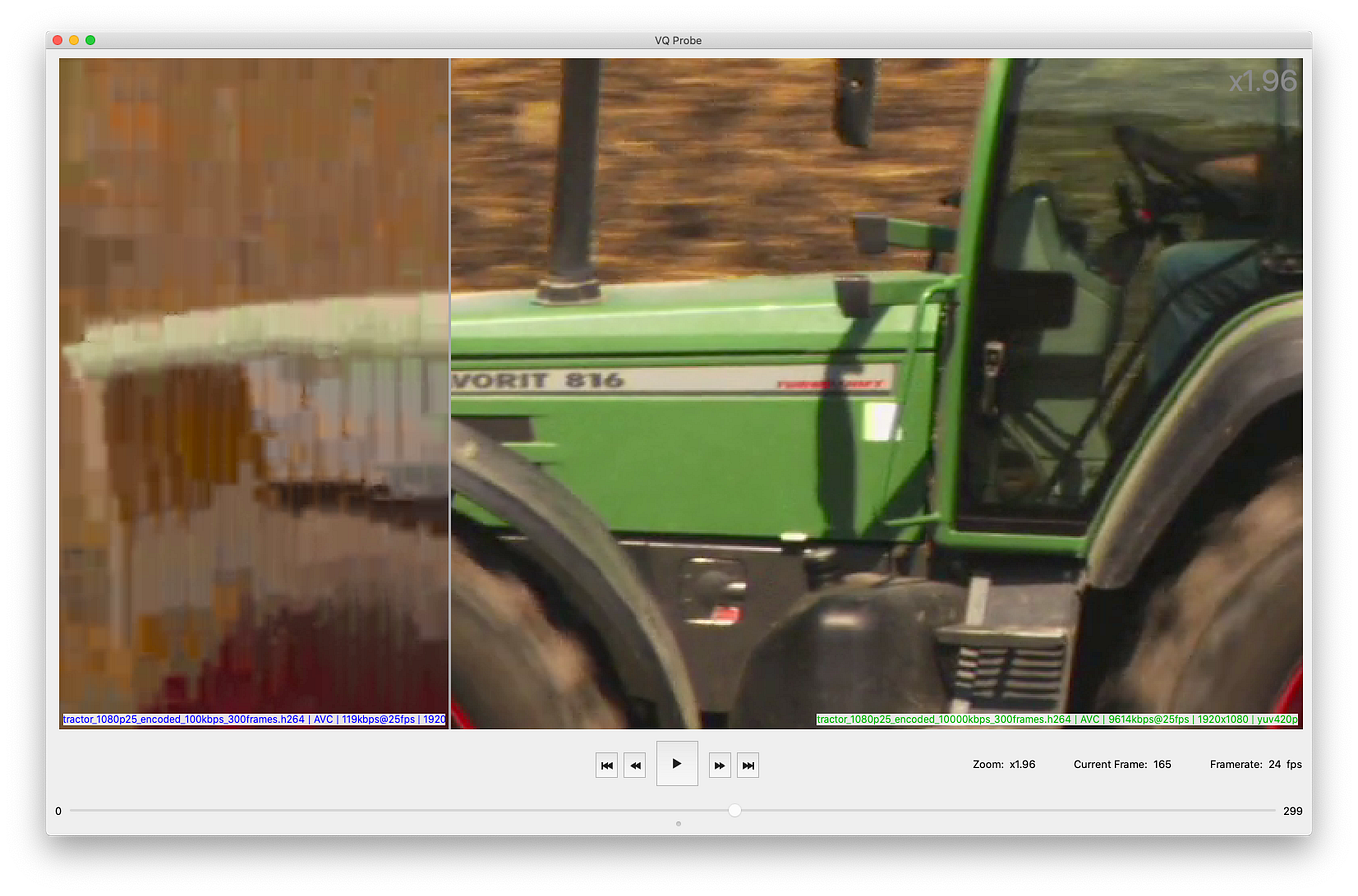This screenshot has width=1358, height=896.
Task: Click the Current Frame: 165 readout
Action: coord(1122,763)
